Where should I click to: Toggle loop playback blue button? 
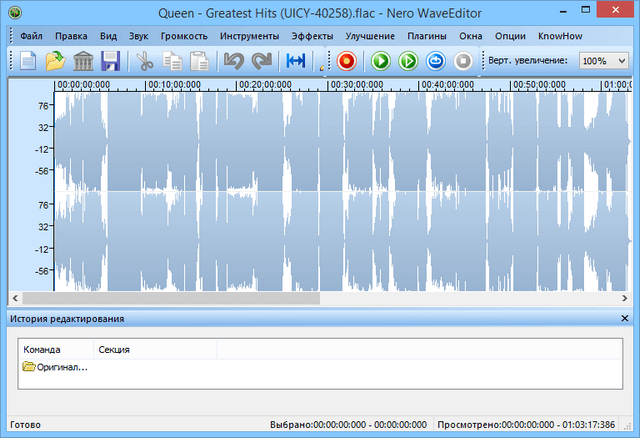[x=436, y=61]
